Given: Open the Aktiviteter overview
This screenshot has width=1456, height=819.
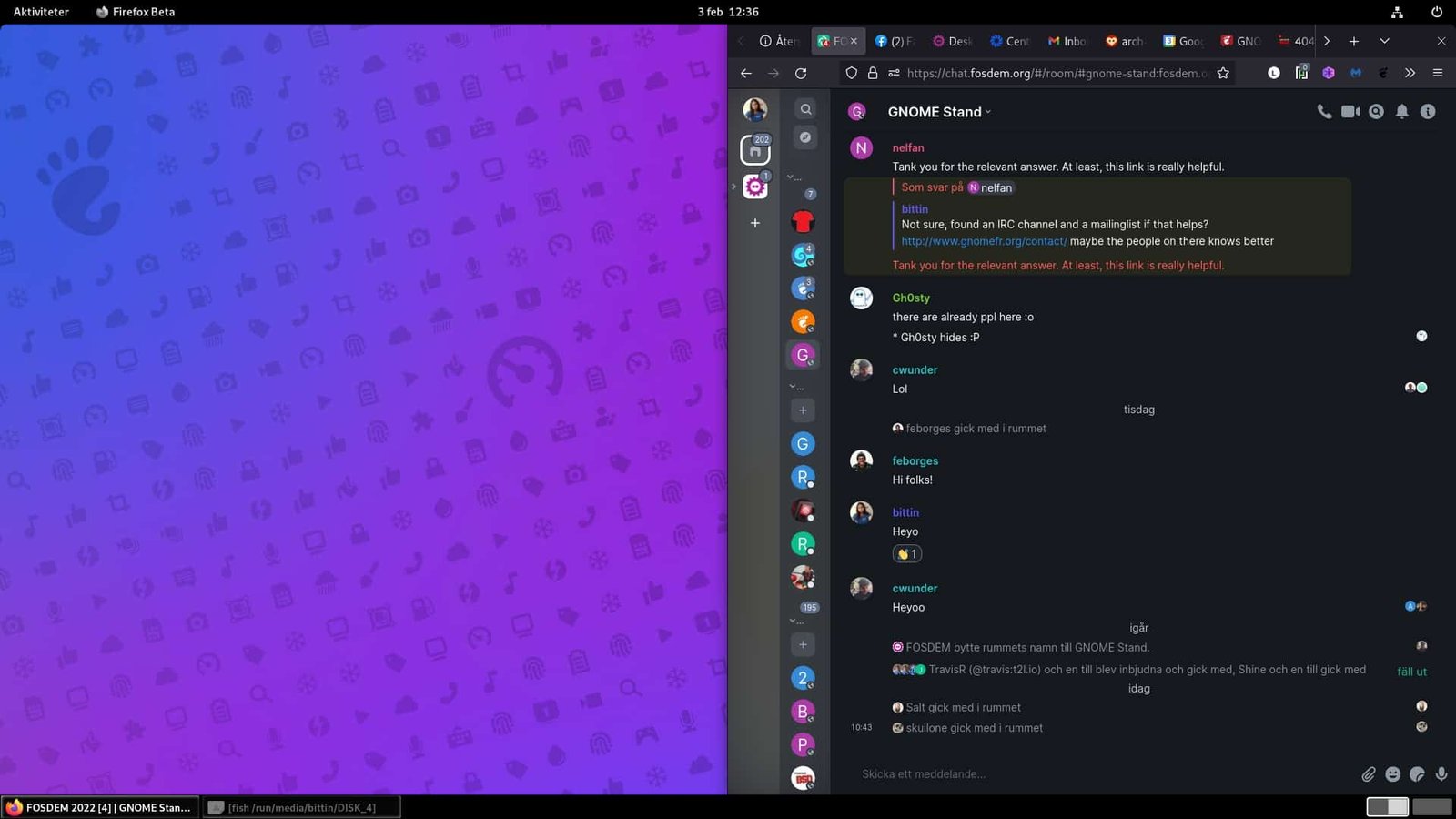Looking at the screenshot, I should pos(41,12).
